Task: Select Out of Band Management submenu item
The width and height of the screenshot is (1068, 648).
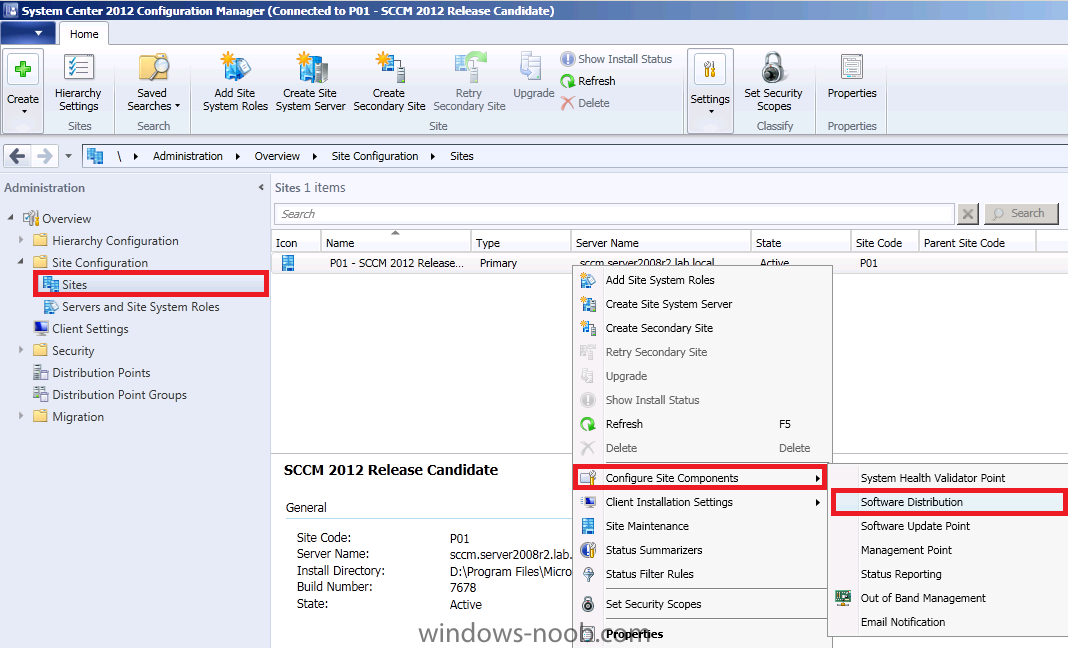Action: (x=948, y=598)
